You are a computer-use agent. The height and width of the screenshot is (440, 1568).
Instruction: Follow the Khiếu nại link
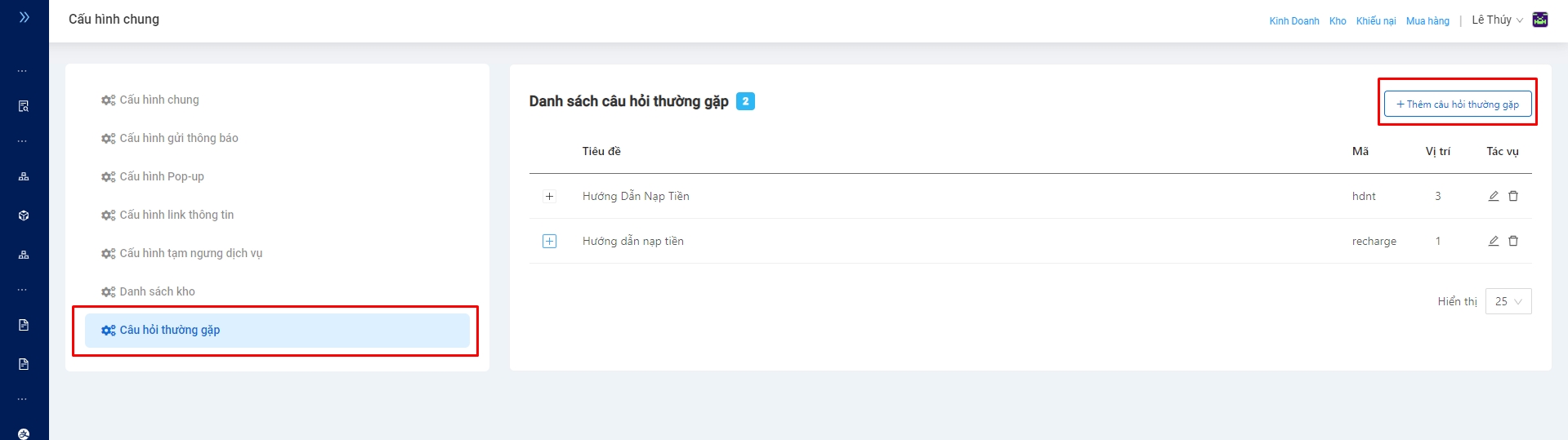click(x=1376, y=21)
